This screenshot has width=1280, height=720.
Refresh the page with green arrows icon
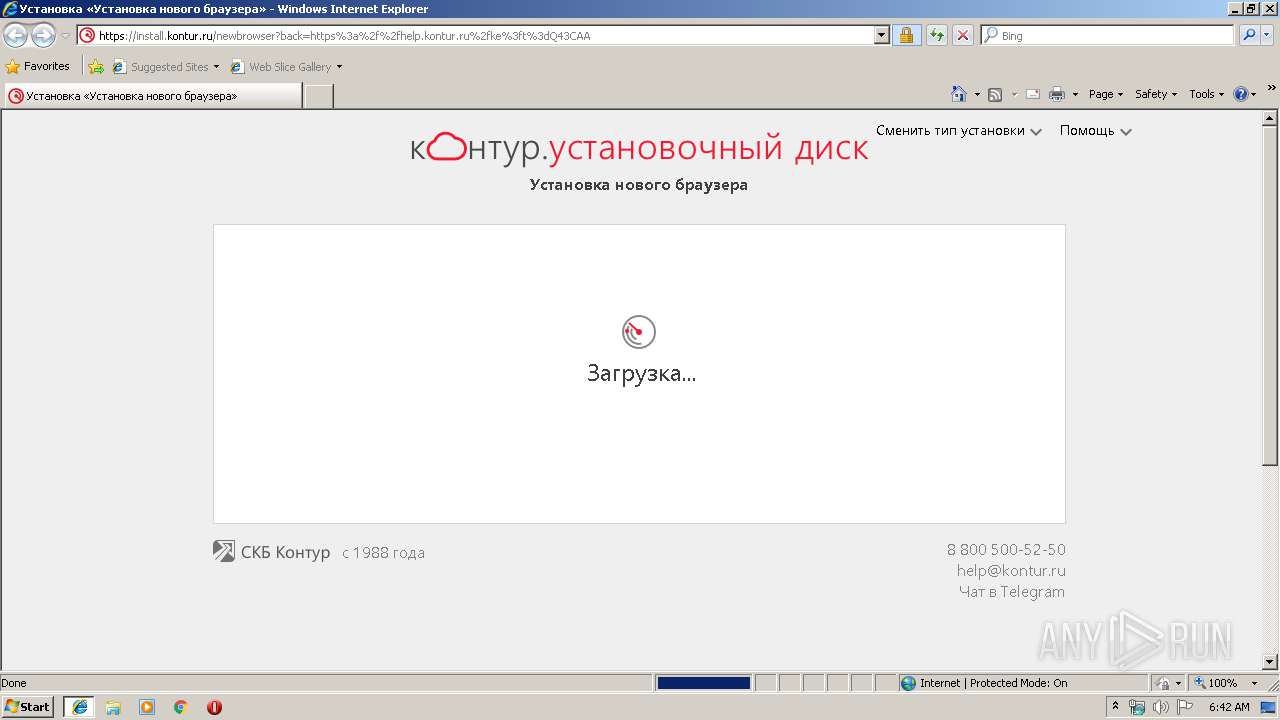coord(936,35)
